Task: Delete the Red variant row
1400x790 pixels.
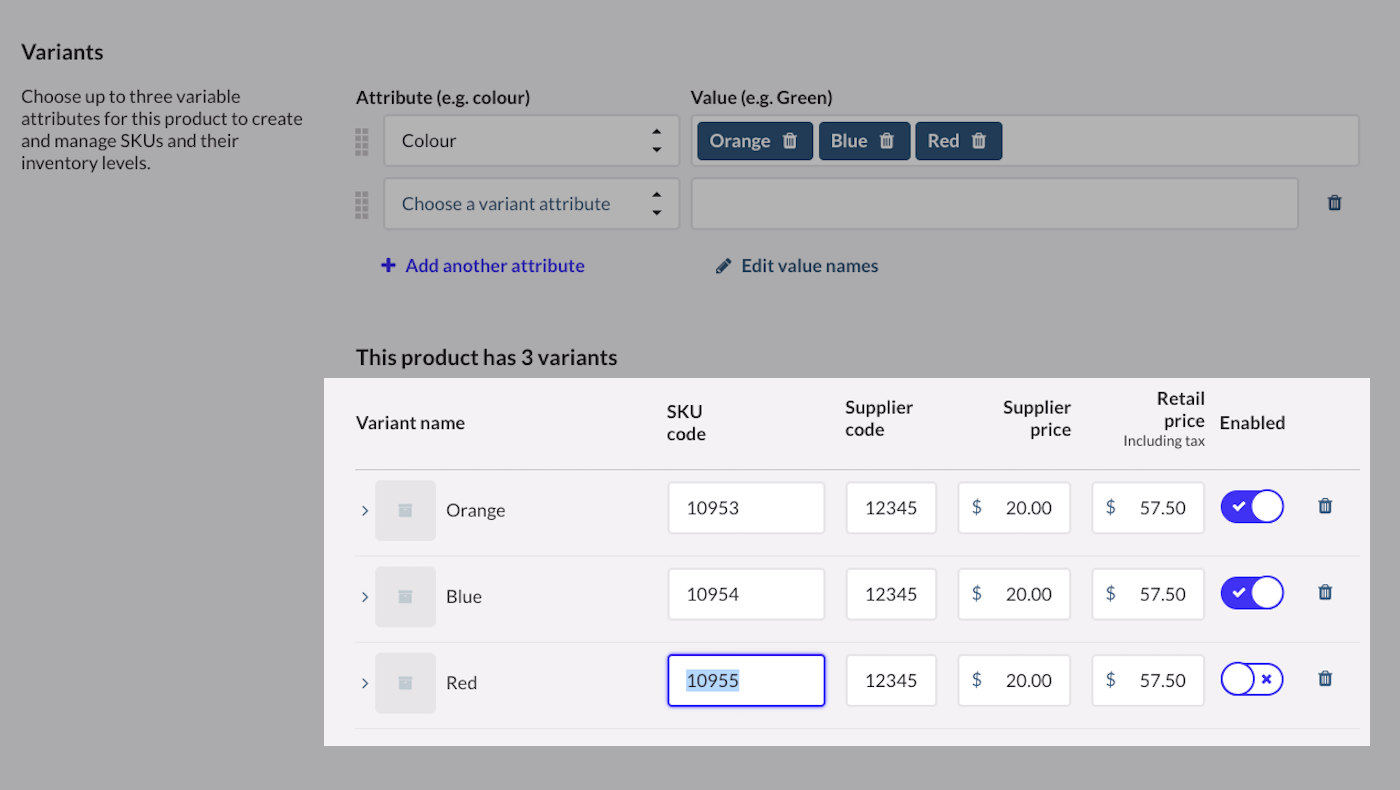Action: 1325,679
